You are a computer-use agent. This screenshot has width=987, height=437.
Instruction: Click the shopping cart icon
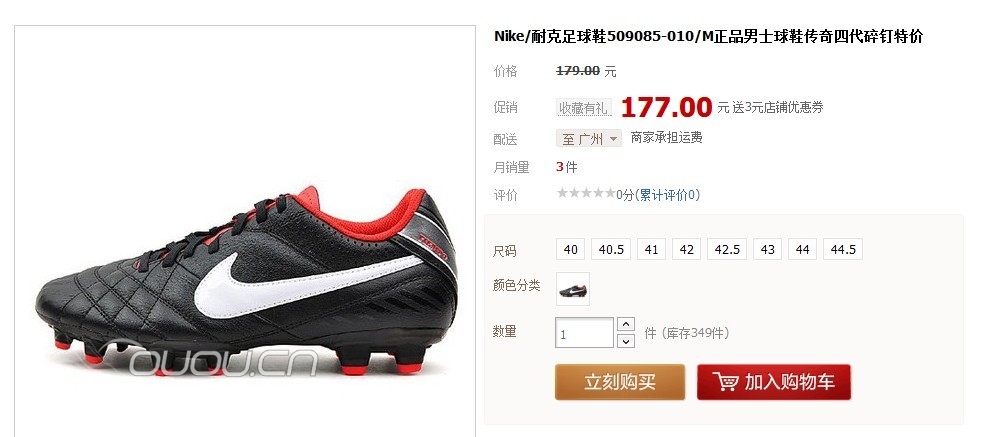pyautogui.click(x=726, y=381)
